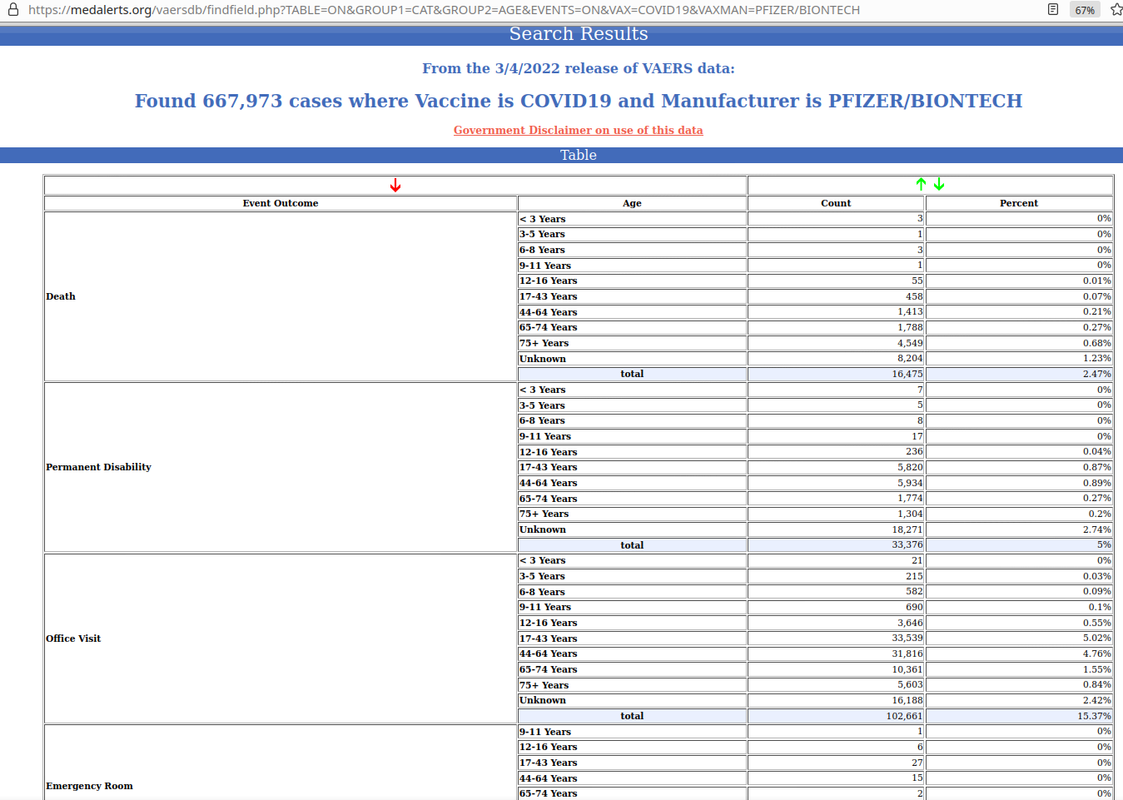Click count 8,204 for Death Unknown age

836,359
